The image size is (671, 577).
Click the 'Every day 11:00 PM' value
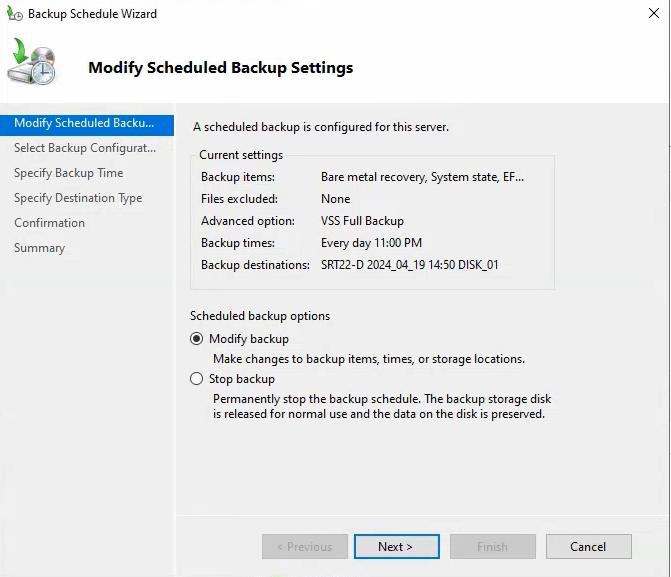point(371,243)
